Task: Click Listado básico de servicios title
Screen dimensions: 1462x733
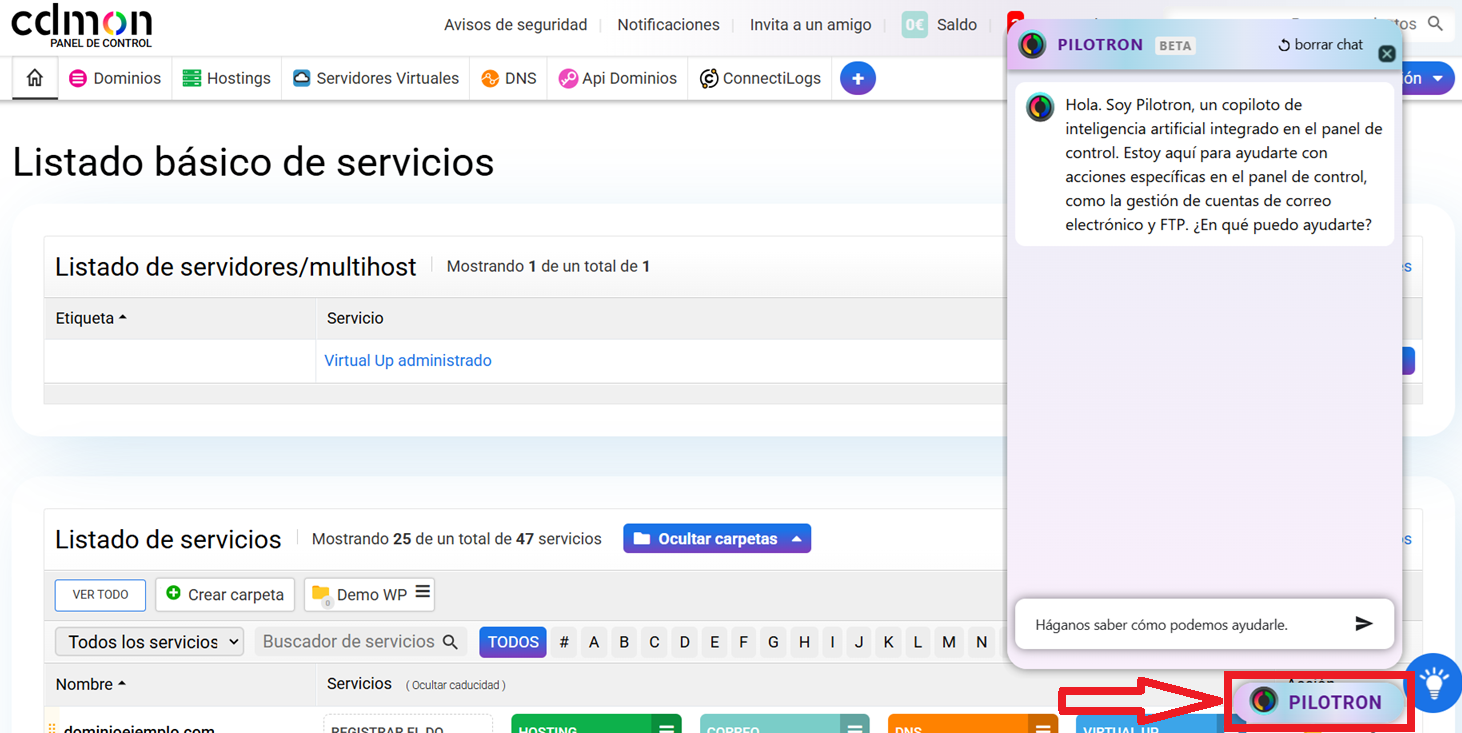Action: pos(253,162)
